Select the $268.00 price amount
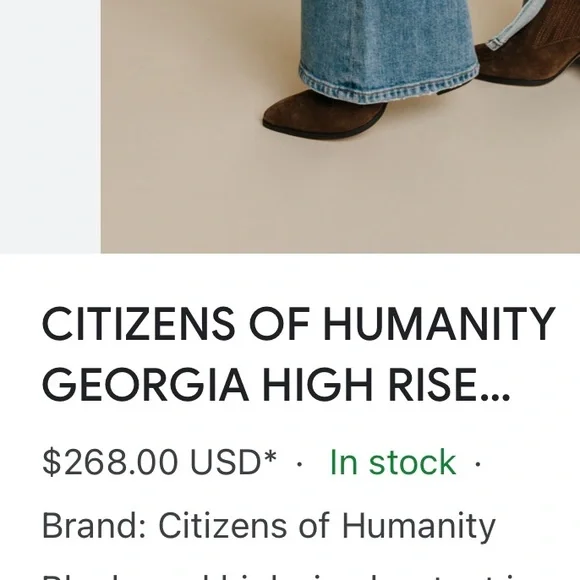580x580 pixels. (x=110, y=462)
